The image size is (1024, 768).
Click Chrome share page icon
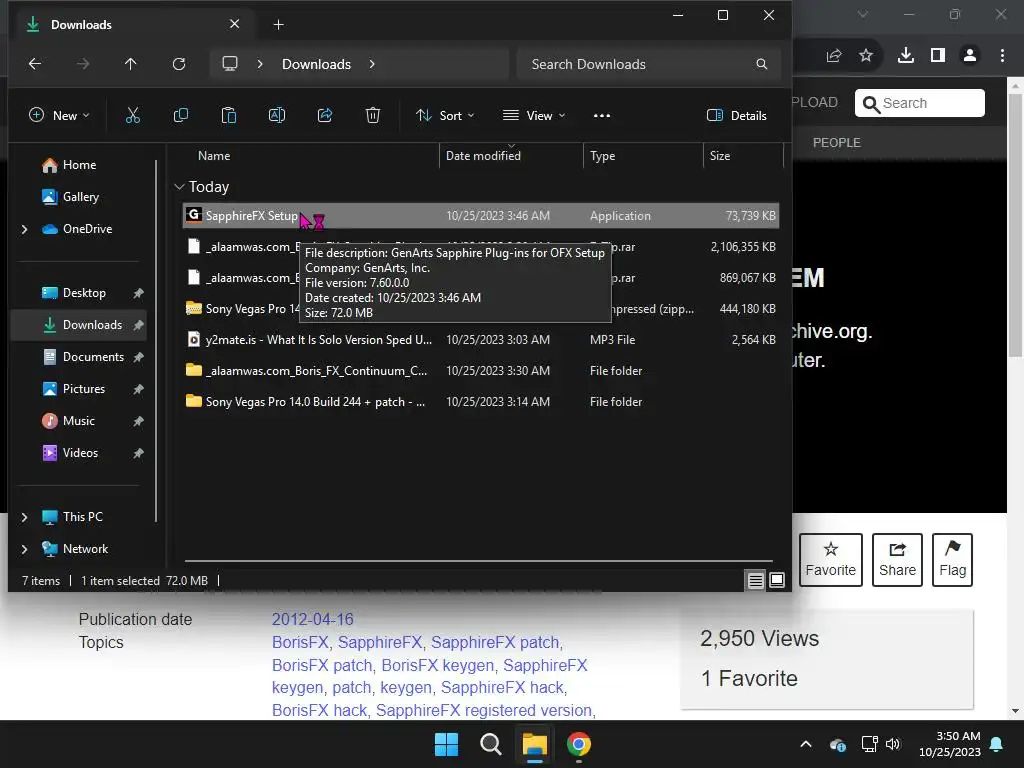click(834, 56)
